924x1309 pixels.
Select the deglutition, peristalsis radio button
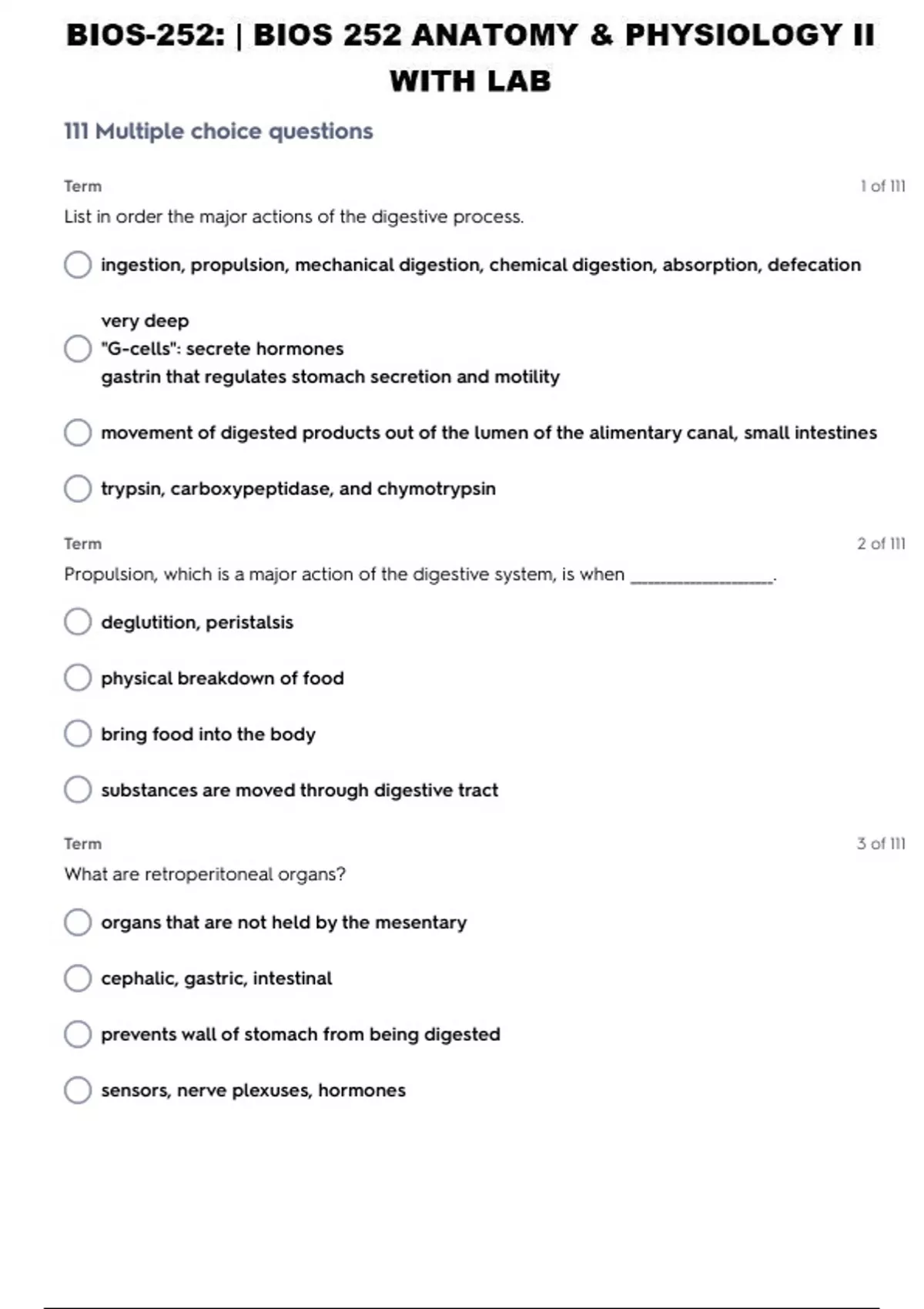[x=78, y=622]
